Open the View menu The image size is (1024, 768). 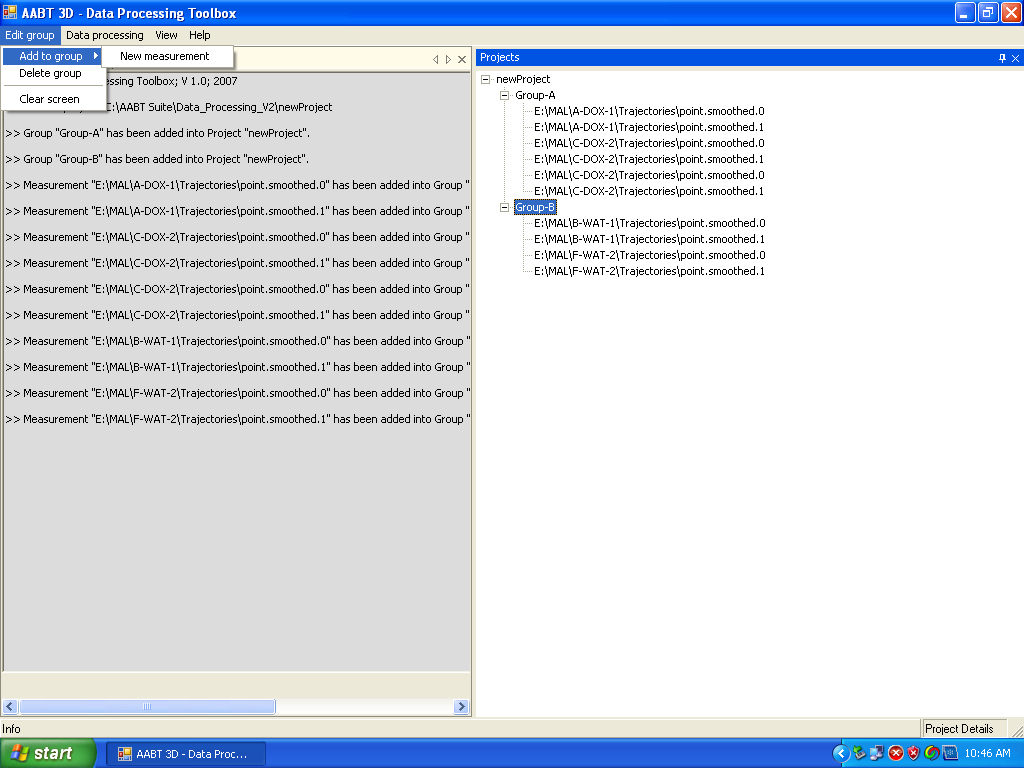click(x=166, y=35)
